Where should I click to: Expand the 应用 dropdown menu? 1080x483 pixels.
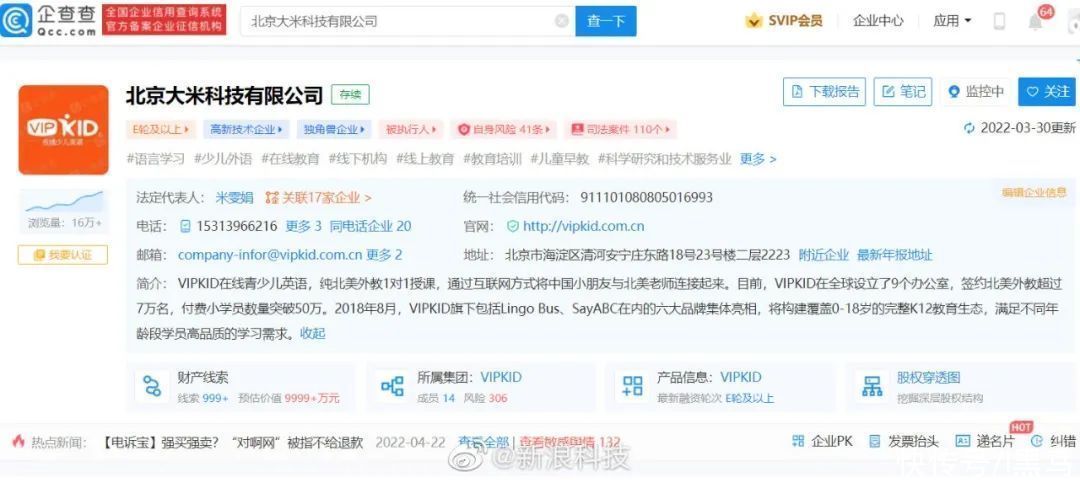pos(952,21)
